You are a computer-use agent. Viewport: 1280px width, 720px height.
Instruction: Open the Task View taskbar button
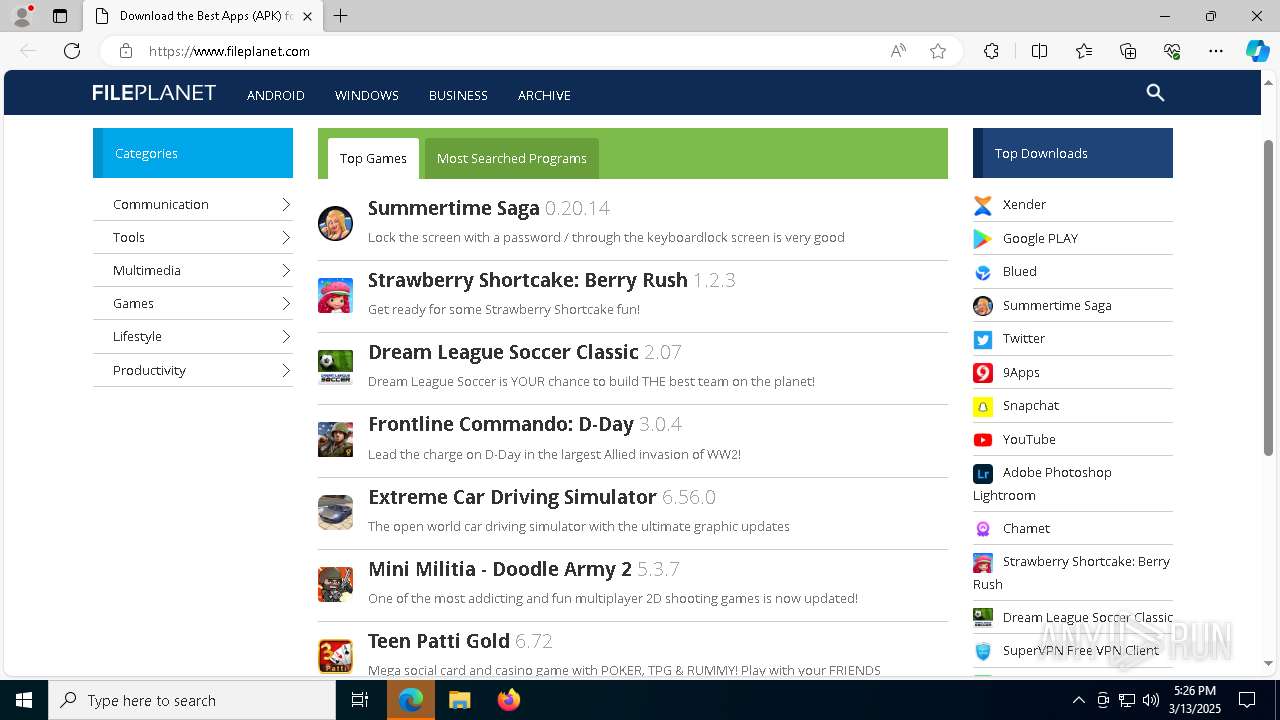360,700
